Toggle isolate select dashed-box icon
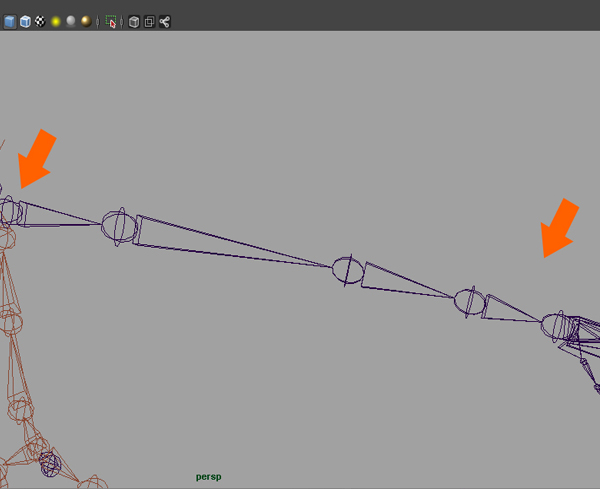The width and height of the screenshot is (600, 489). coord(111,22)
